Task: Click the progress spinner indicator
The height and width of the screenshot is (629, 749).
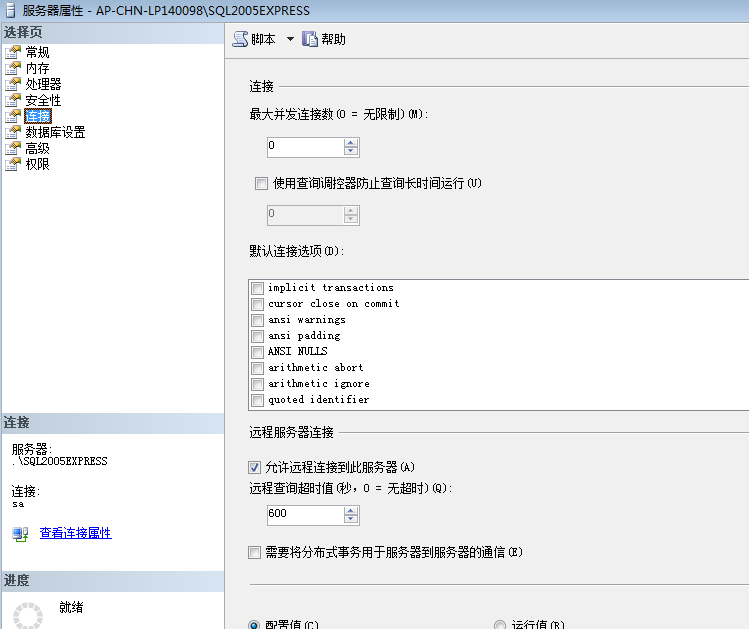Action: click(x=28, y=615)
